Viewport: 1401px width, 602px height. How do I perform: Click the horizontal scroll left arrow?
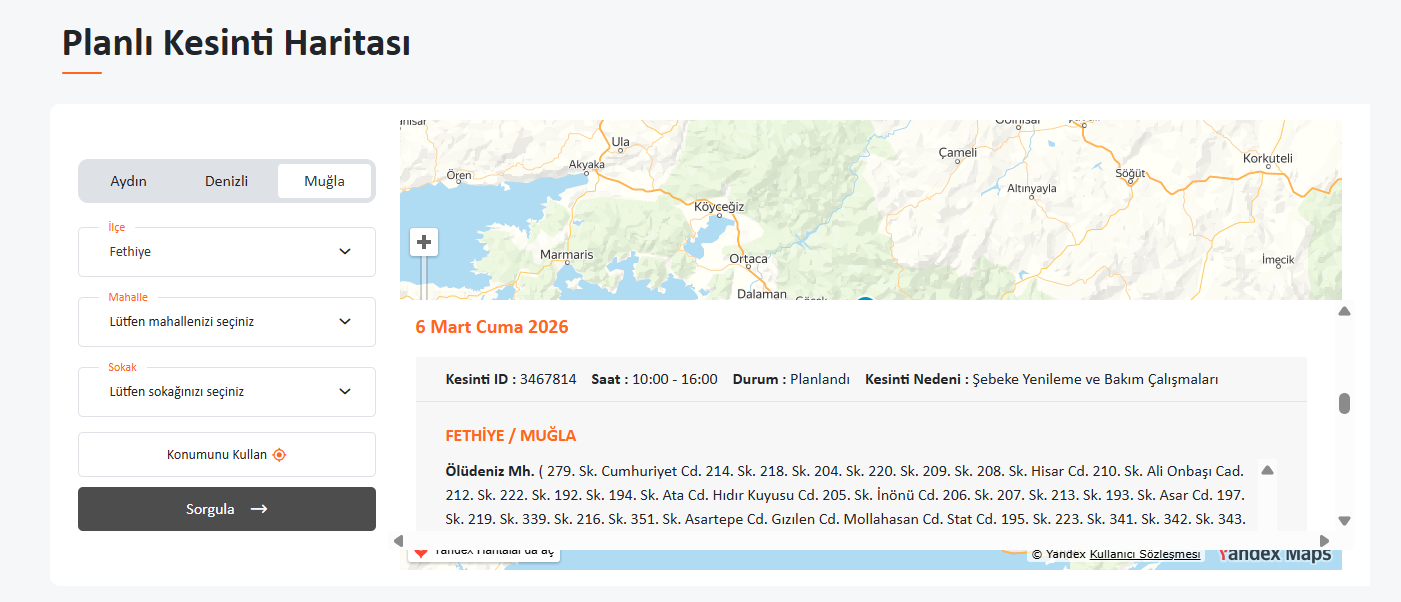click(398, 541)
